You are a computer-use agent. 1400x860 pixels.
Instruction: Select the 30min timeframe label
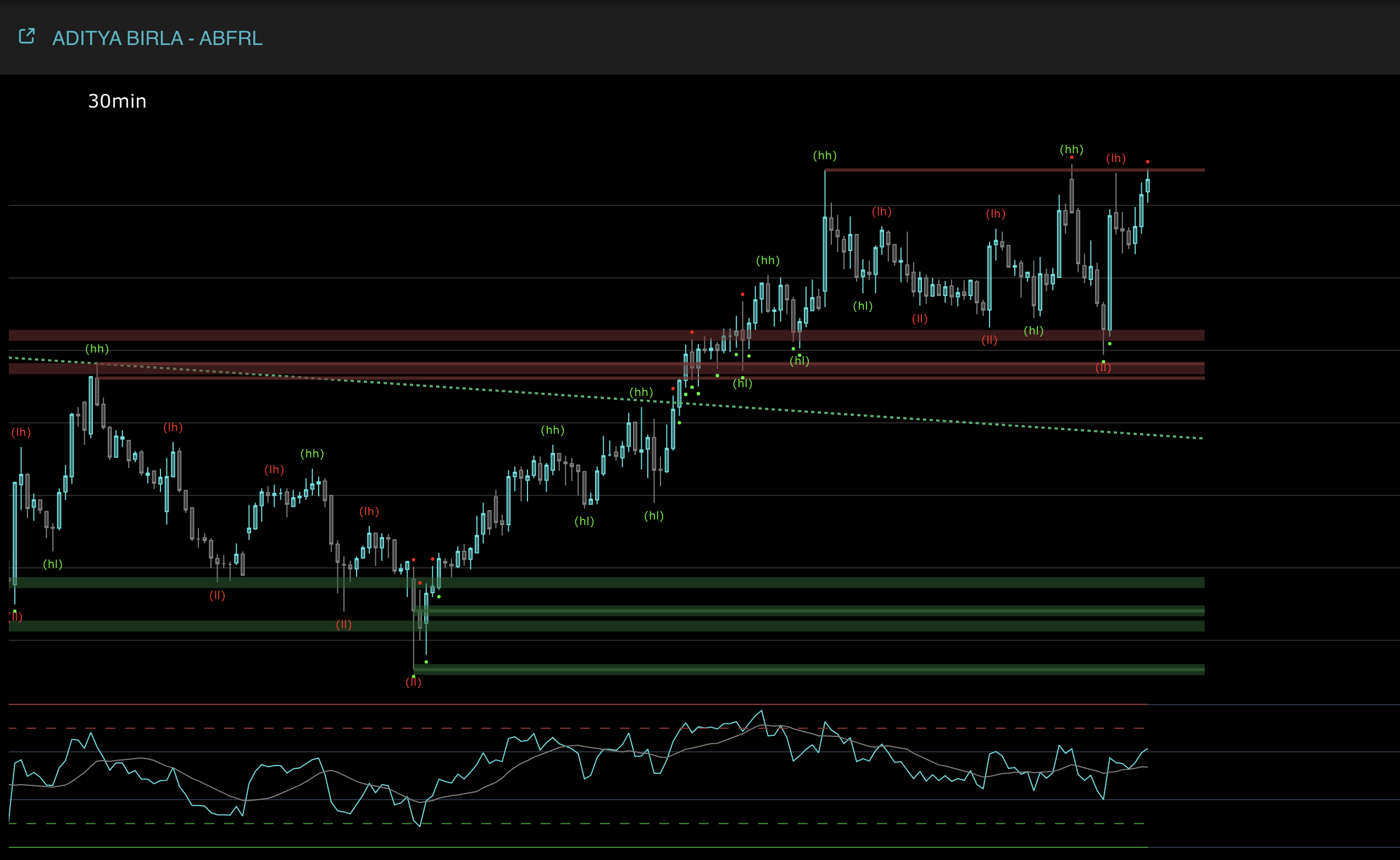tap(117, 101)
